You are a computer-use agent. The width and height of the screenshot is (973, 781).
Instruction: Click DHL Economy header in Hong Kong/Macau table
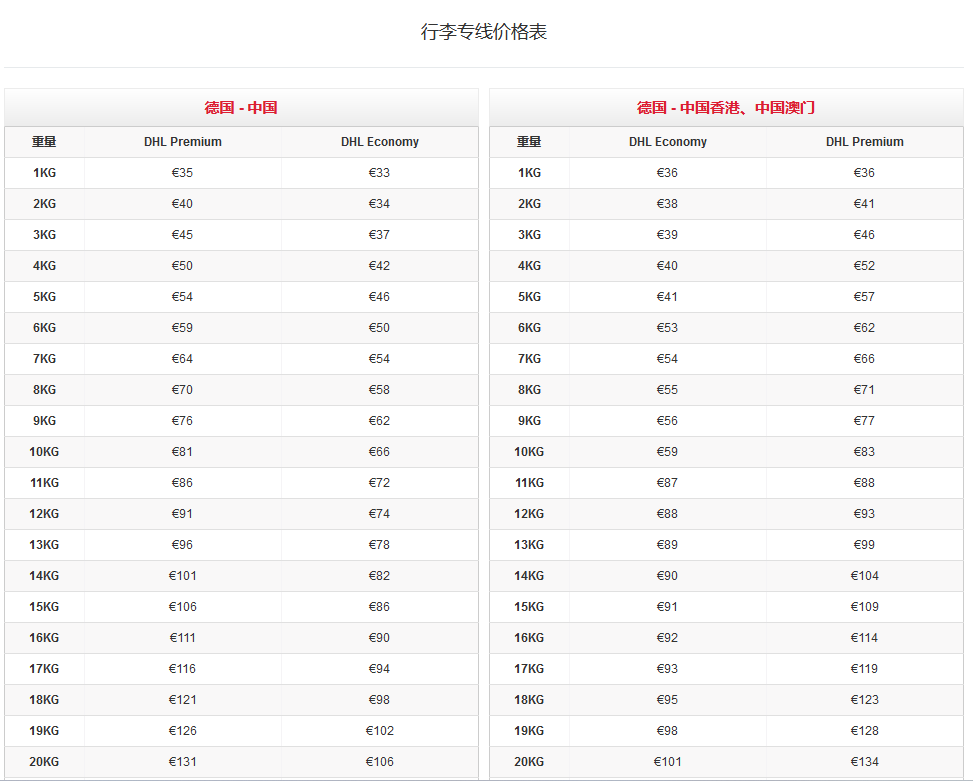[x=668, y=142]
